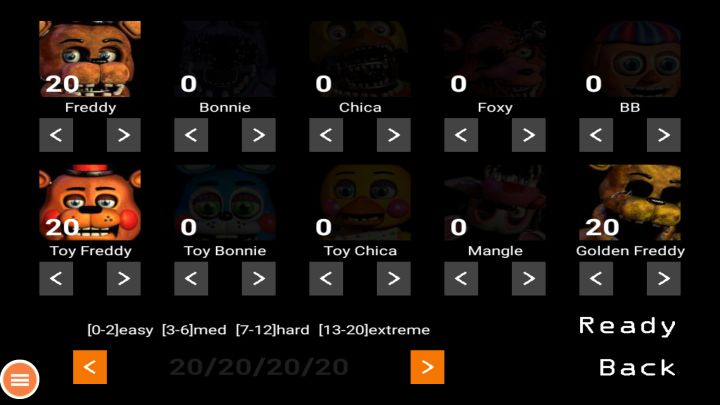
Task: Increase Toy Bonnie's AI level
Action: (x=259, y=278)
